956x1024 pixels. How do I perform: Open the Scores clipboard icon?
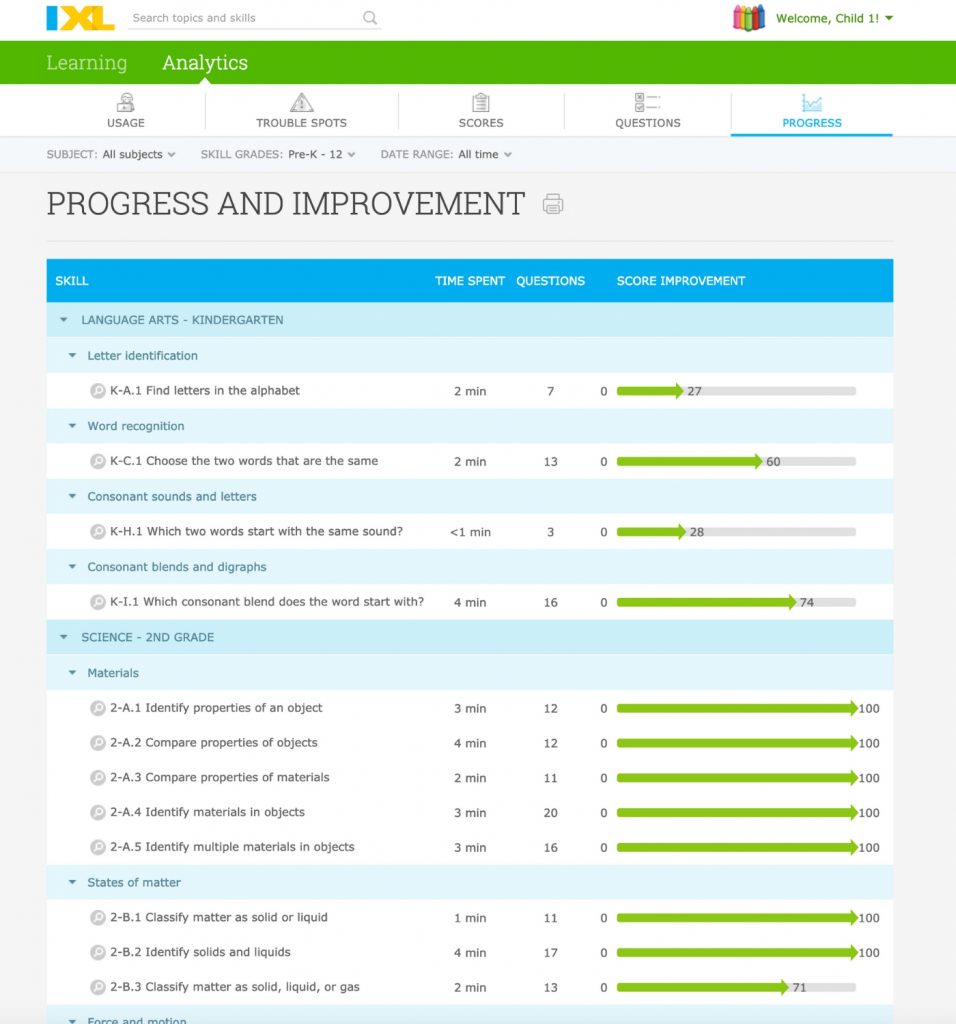coord(481,103)
